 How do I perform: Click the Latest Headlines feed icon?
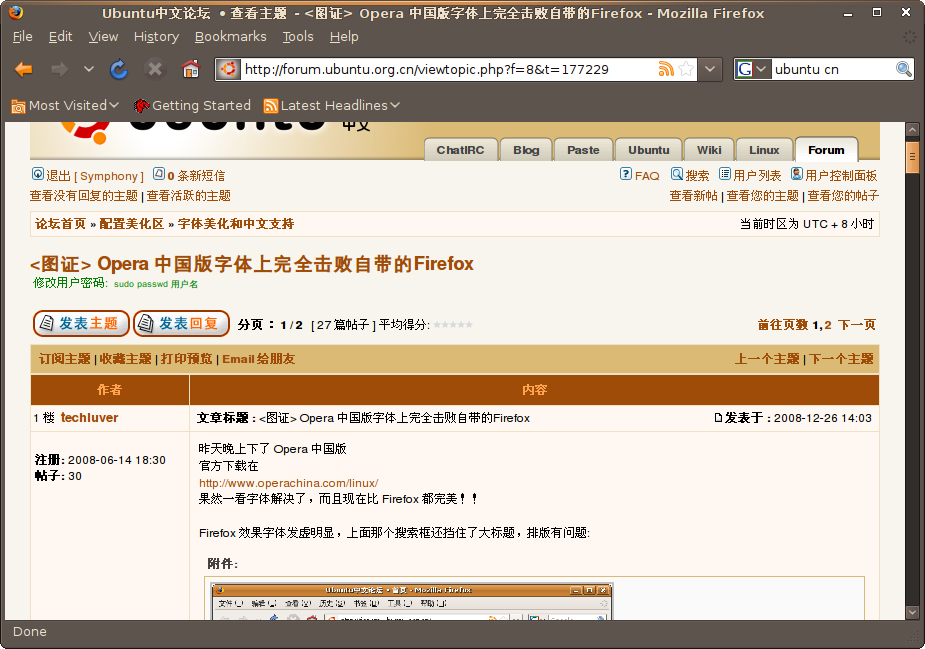point(271,106)
